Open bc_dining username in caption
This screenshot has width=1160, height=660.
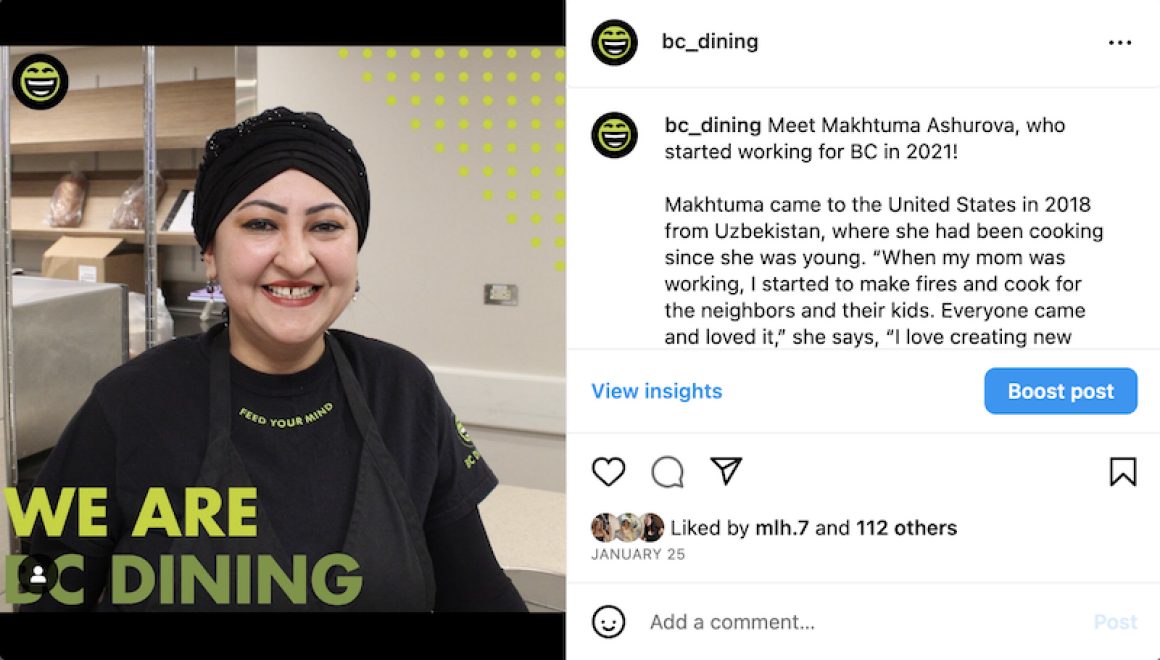712,125
